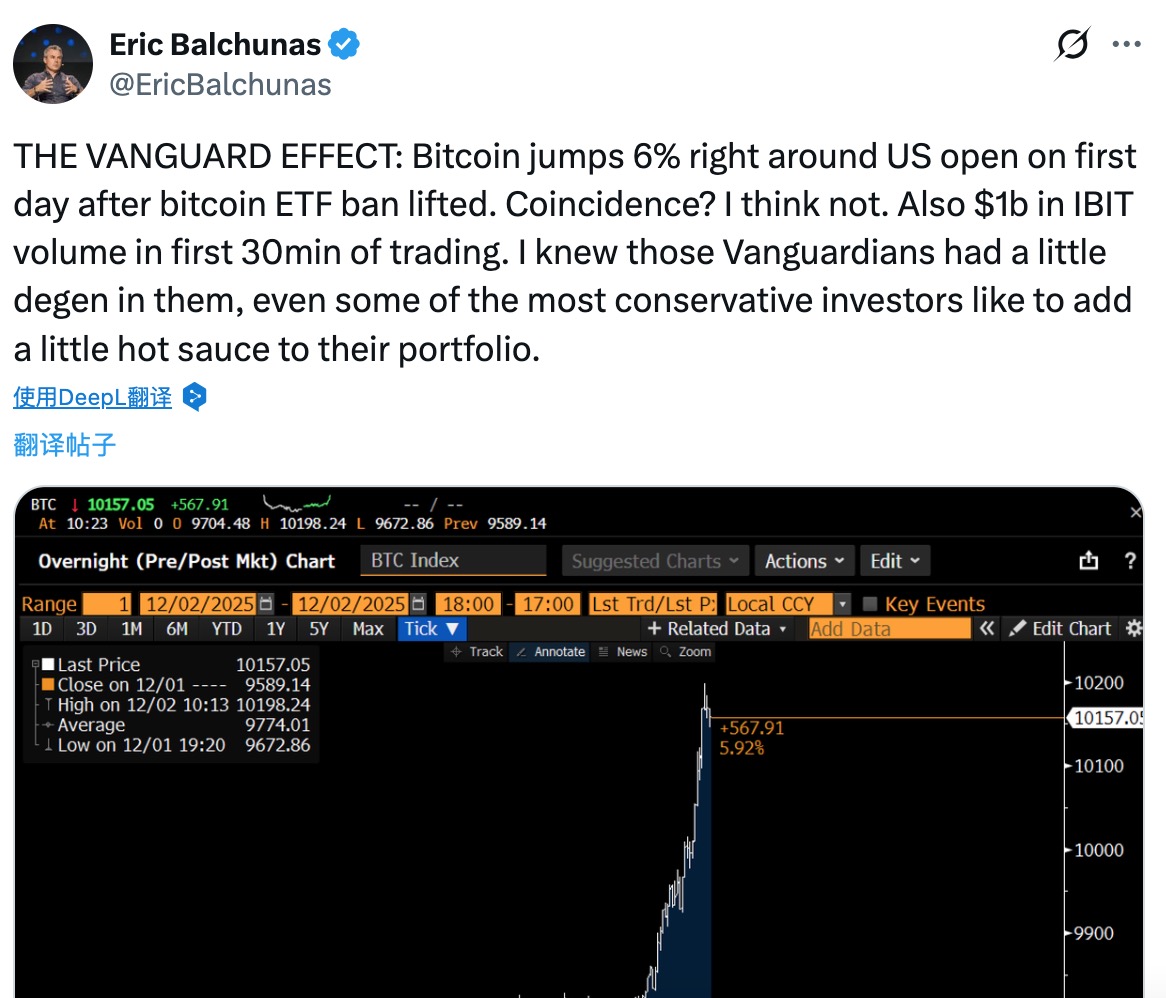The width and height of the screenshot is (1166, 998).
Task: Click the start date calendar icon
Action: pyautogui.click(x=266, y=604)
